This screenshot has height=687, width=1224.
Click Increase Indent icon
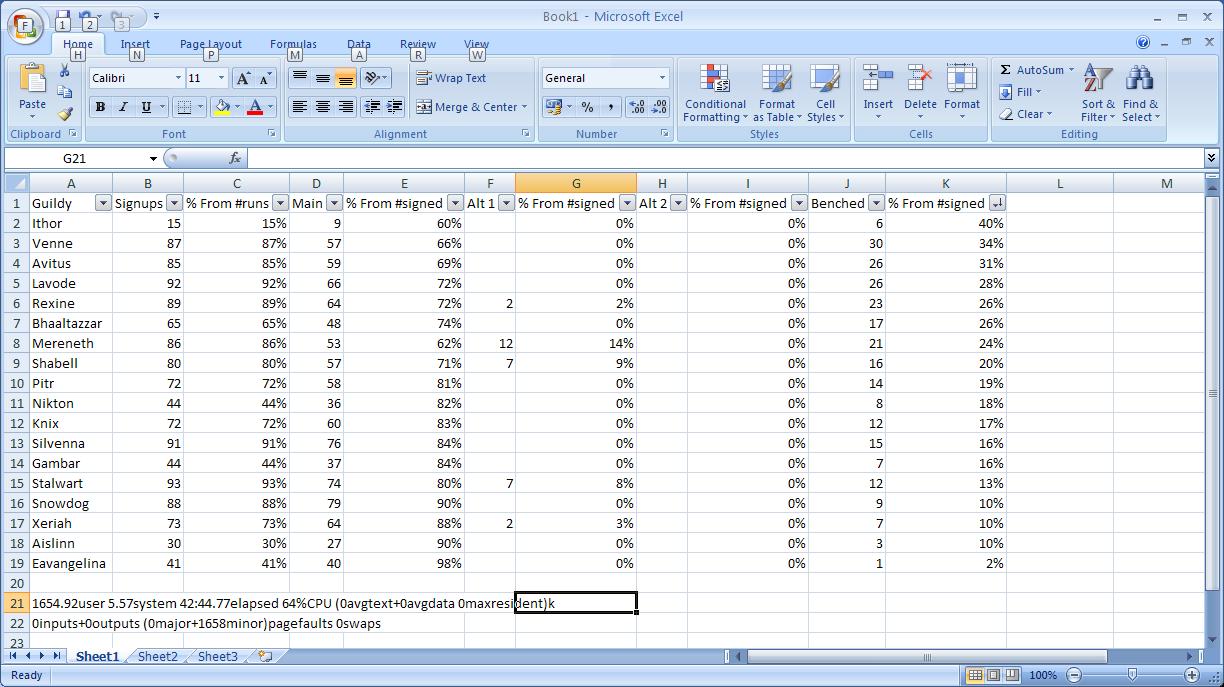[x=394, y=107]
